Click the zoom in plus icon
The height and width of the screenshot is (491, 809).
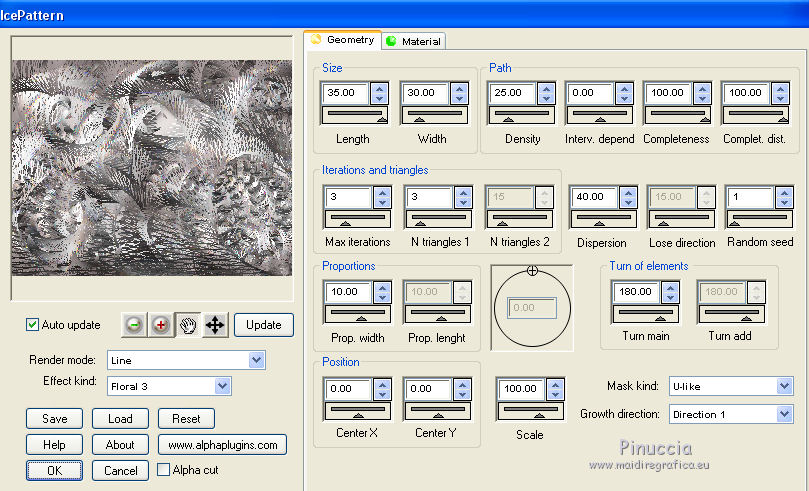point(161,325)
